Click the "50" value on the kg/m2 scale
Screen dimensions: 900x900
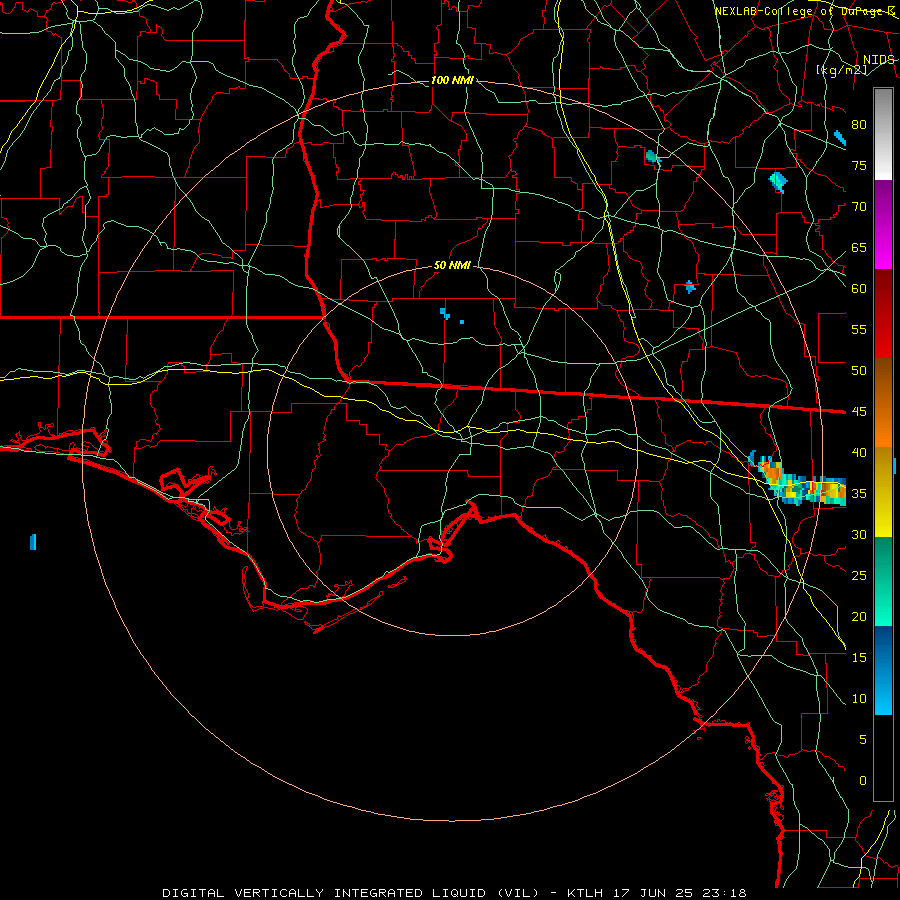coord(859,371)
